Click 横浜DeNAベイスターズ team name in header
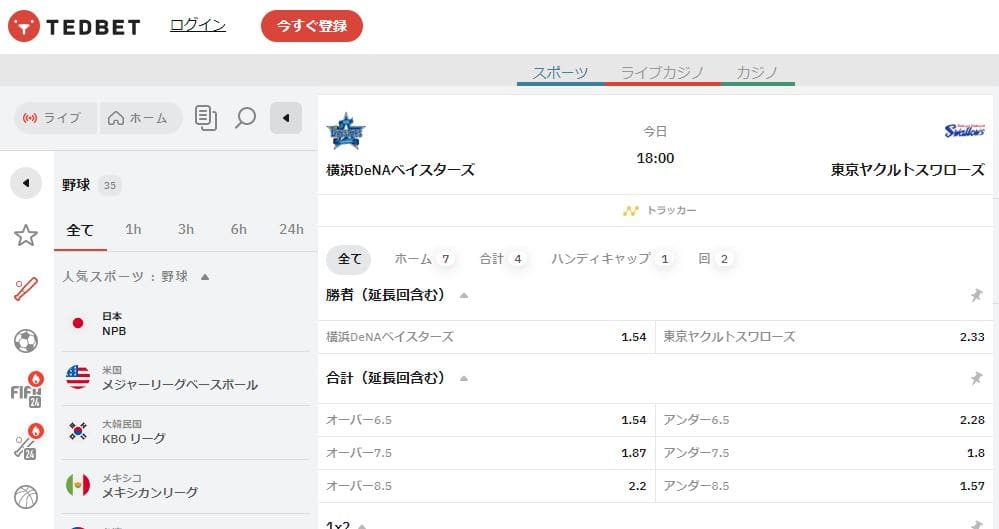 (x=400, y=170)
